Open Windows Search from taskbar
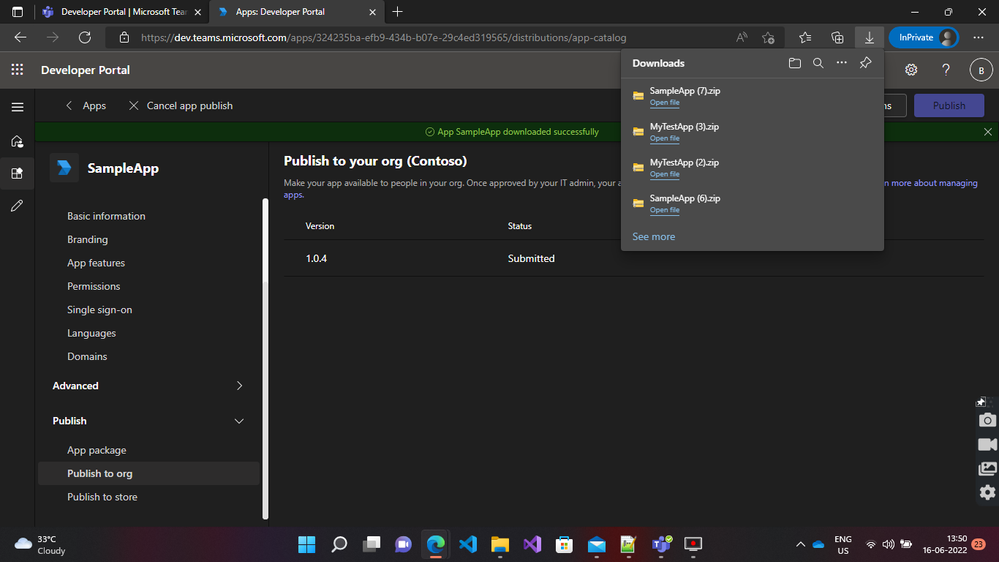This screenshot has height=562, width=999. pyautogui.click(x=339, y=544)
